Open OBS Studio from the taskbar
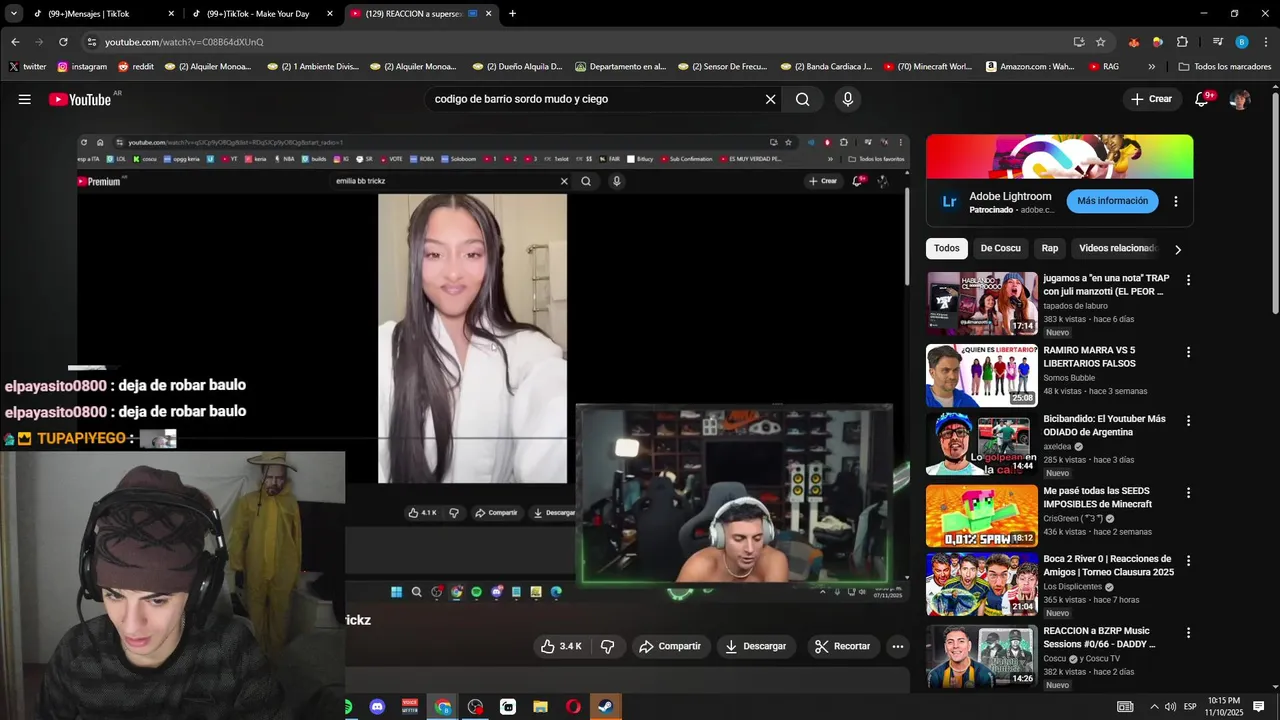Image resolution: width=1280 pixels, height=720 pixels. (x=475, y=707)
